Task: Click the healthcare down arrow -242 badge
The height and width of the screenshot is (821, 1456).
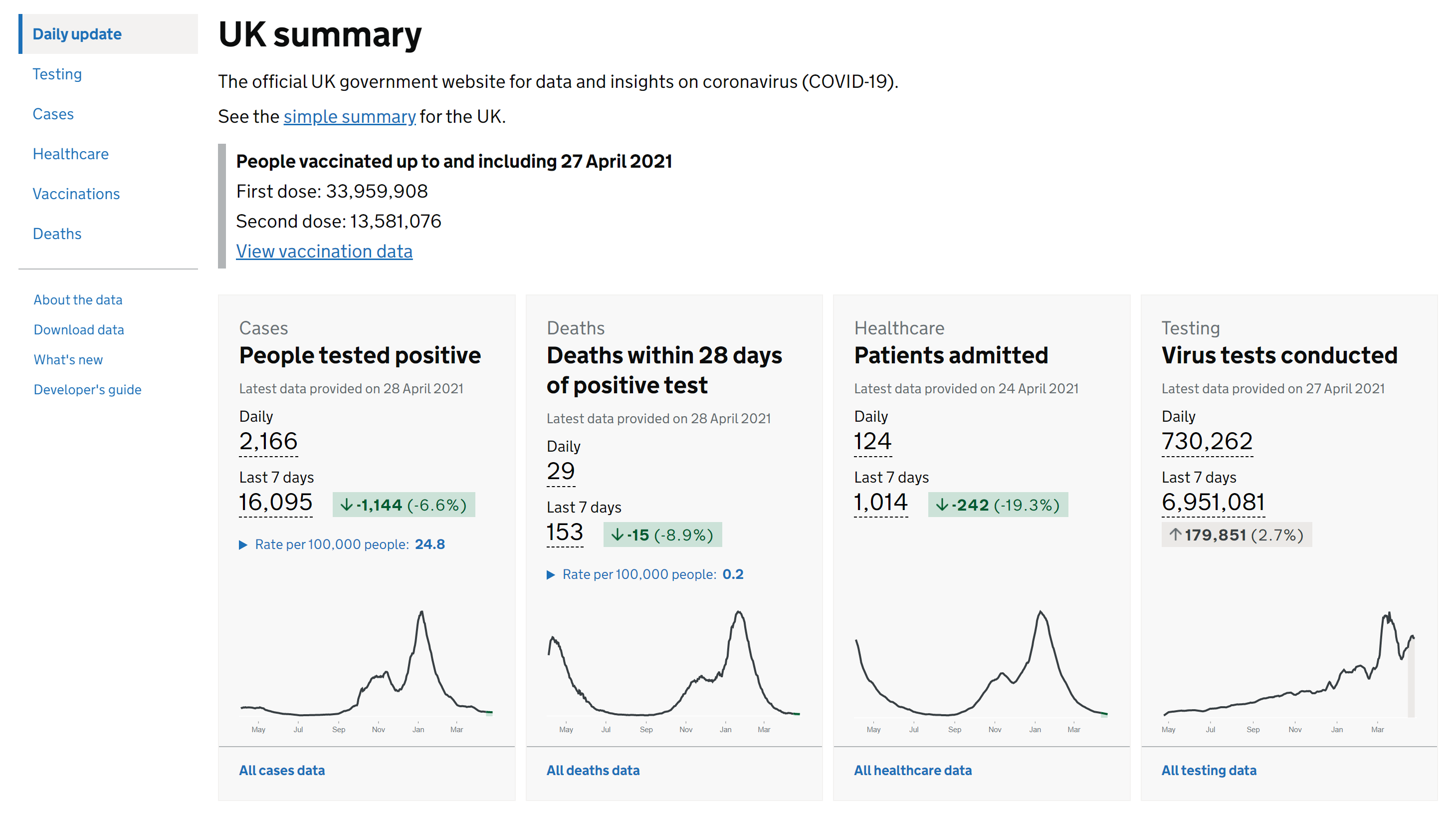Action: (x=998, y=505)
